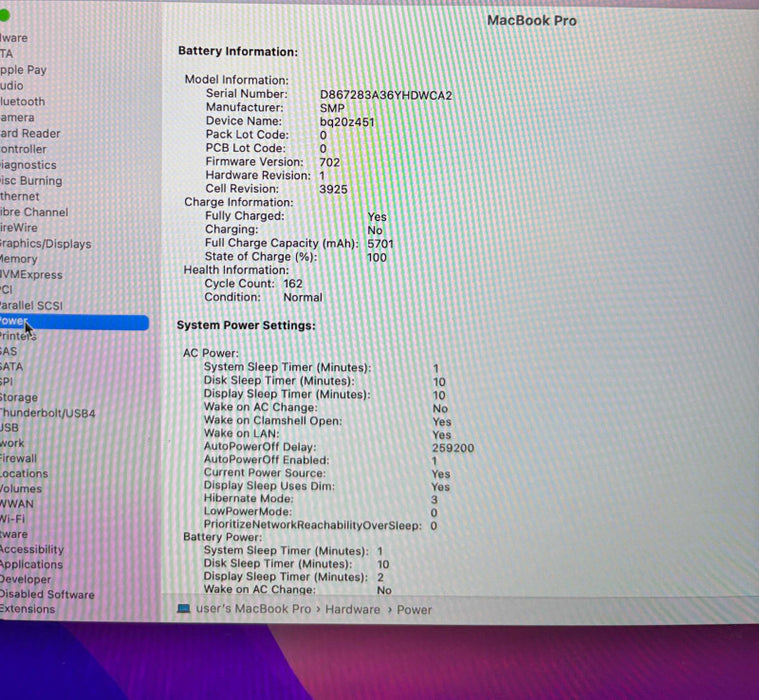Select Wi-Fi in the sidebar
The width and height of the screenshot is (759, 700).
pos(13,518)
